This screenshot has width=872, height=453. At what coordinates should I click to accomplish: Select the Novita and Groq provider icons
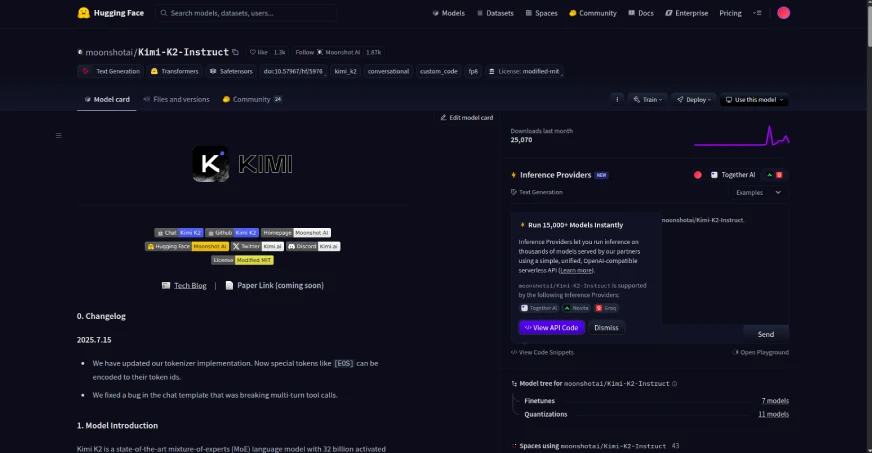point(774,175)
